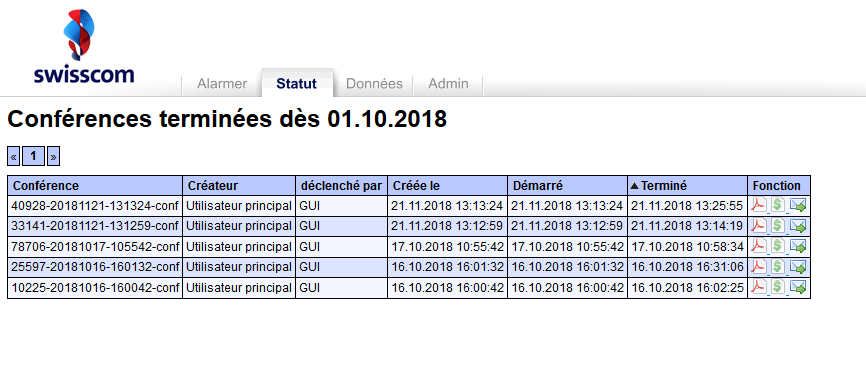Send email report for conference 40928-20181121-131324-conf

pyautogui.click(x=798, y=205)
